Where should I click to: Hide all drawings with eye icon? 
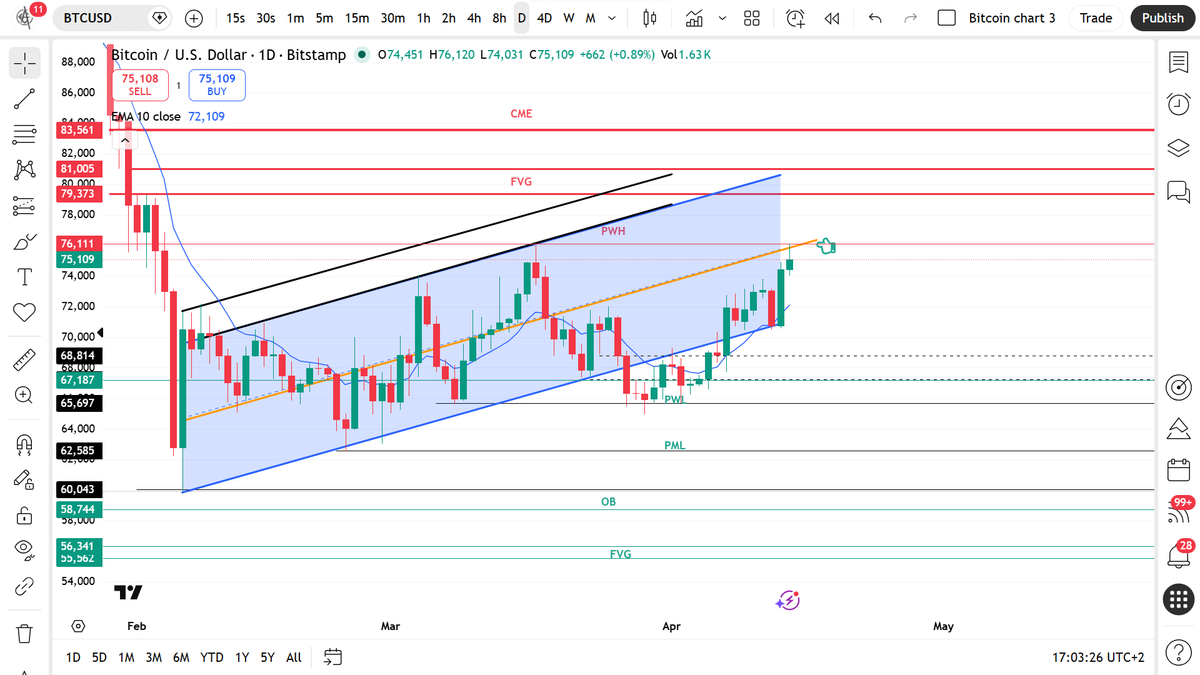tap(25, 551)
